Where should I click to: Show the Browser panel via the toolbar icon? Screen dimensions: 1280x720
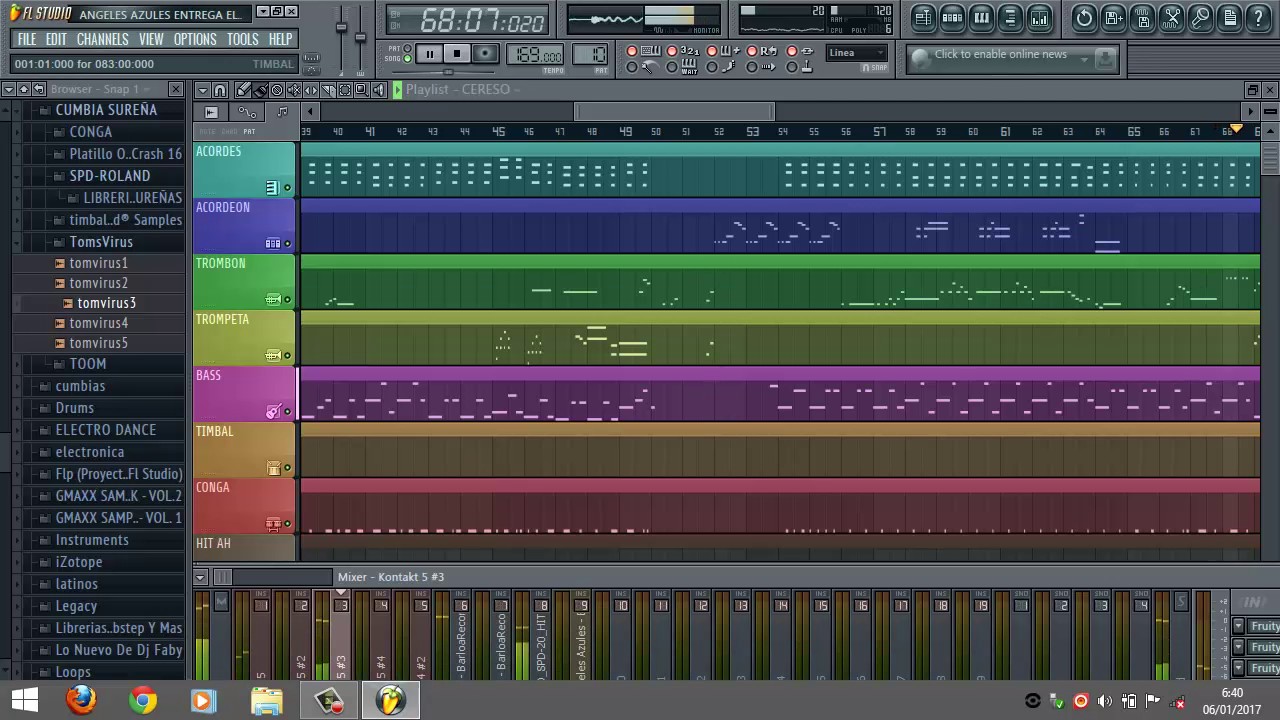1010,18
